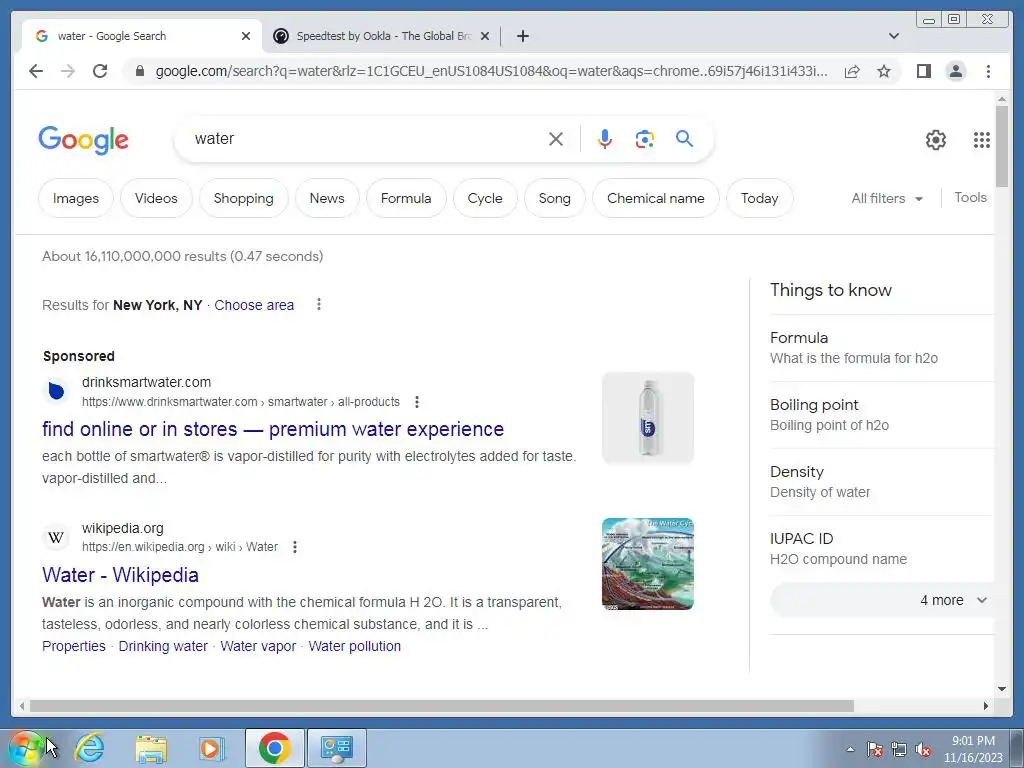This screenshot has height=768, width=1024.
Task: Select the Today filter chip
Action: point(760,198)
